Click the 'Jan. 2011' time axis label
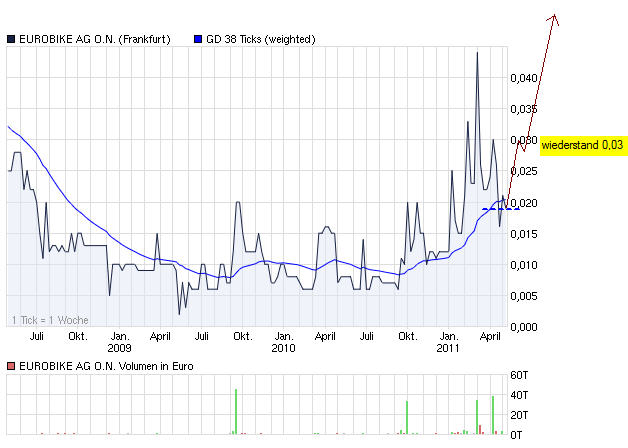628x448 pixels. coord(450,343)
